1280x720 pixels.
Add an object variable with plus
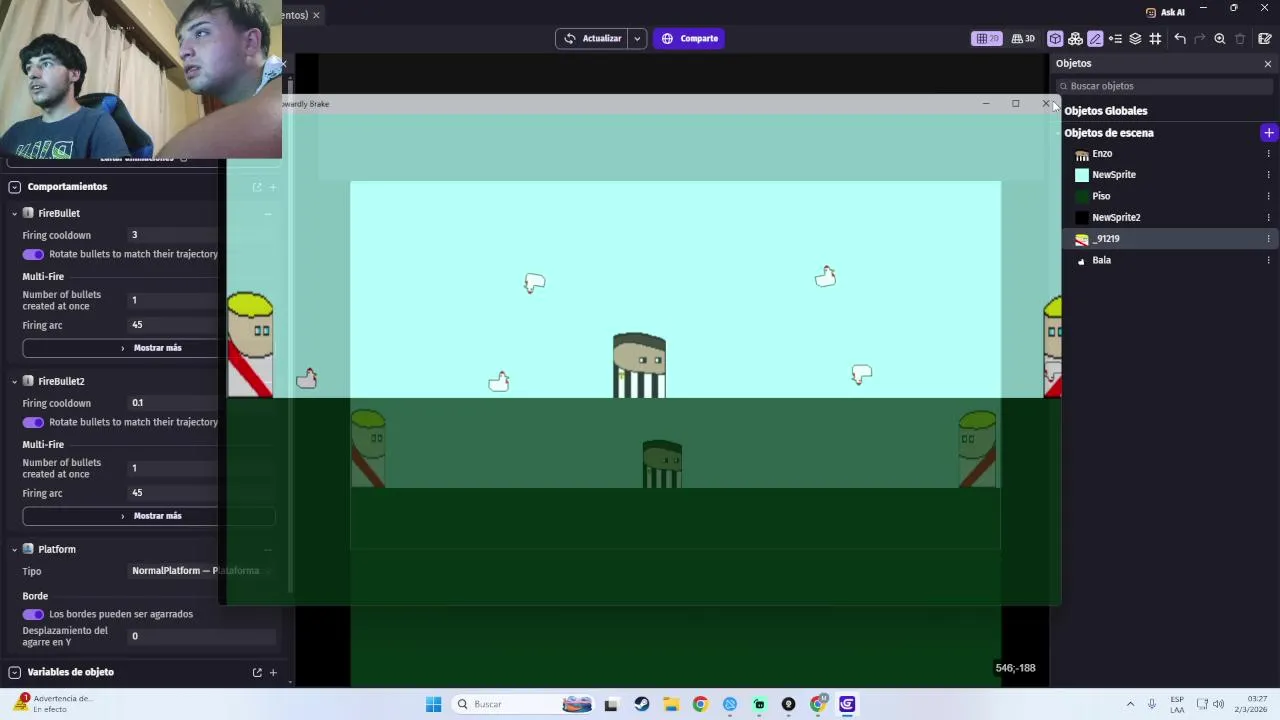[273, 672]
